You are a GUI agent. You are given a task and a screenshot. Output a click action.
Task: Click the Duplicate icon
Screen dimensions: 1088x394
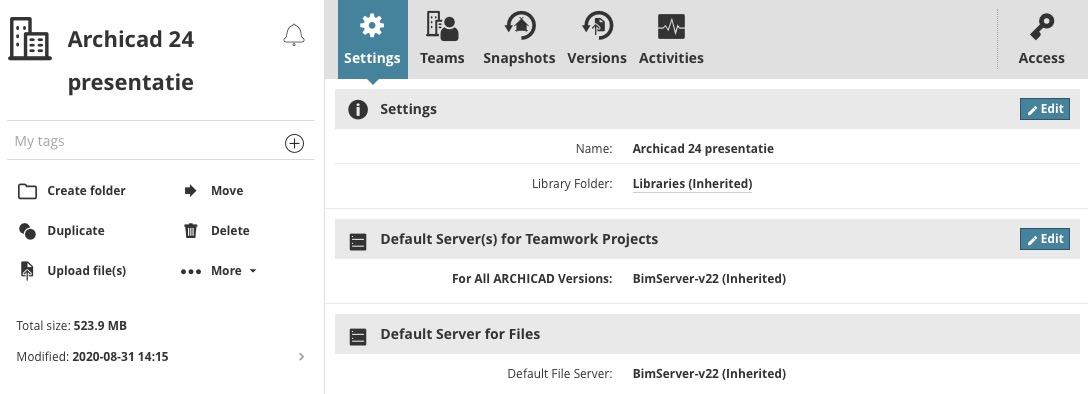click(x=27, y=231)
